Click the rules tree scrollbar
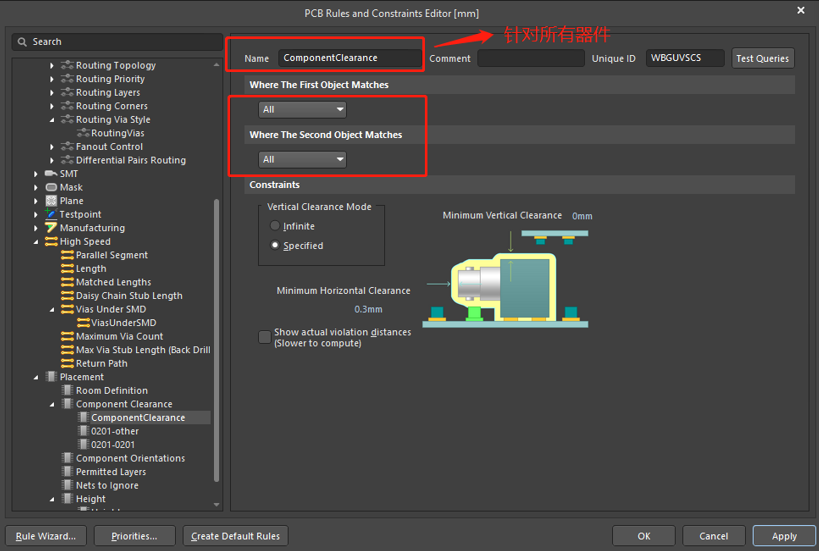819x551 pixels. tap(216, 339)
